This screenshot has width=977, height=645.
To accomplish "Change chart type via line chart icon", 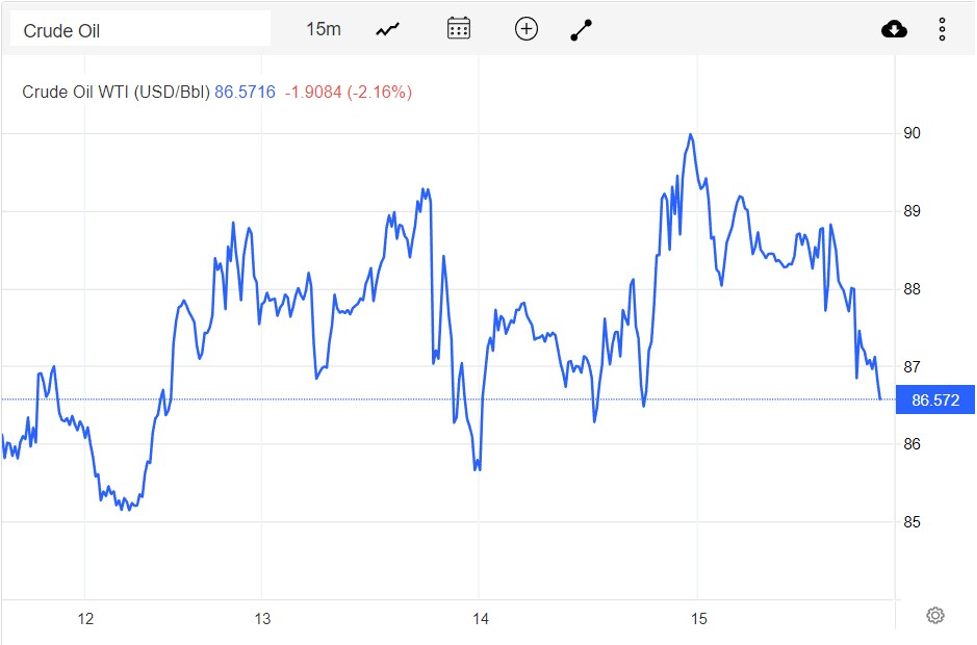I will (387, 30).
